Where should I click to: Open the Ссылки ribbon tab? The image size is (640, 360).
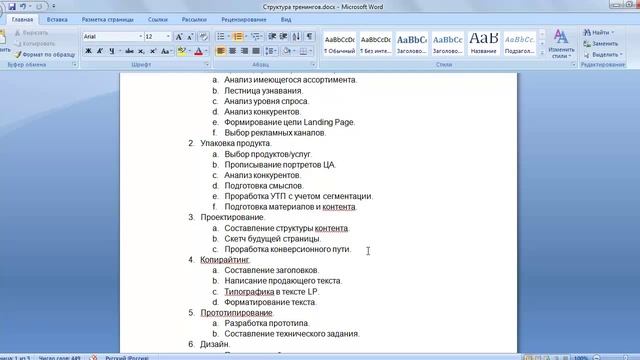[158, 20]
